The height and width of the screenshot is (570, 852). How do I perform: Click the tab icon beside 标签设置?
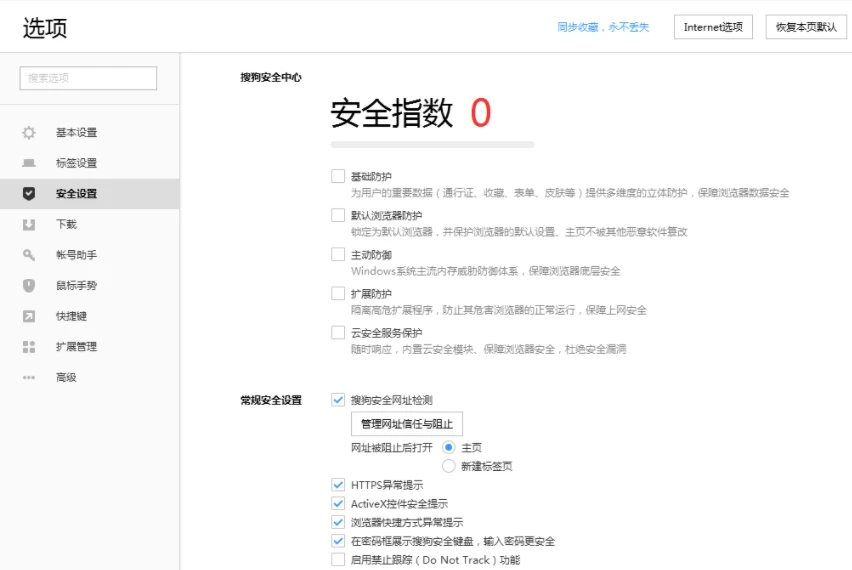[x=29, y=163]
